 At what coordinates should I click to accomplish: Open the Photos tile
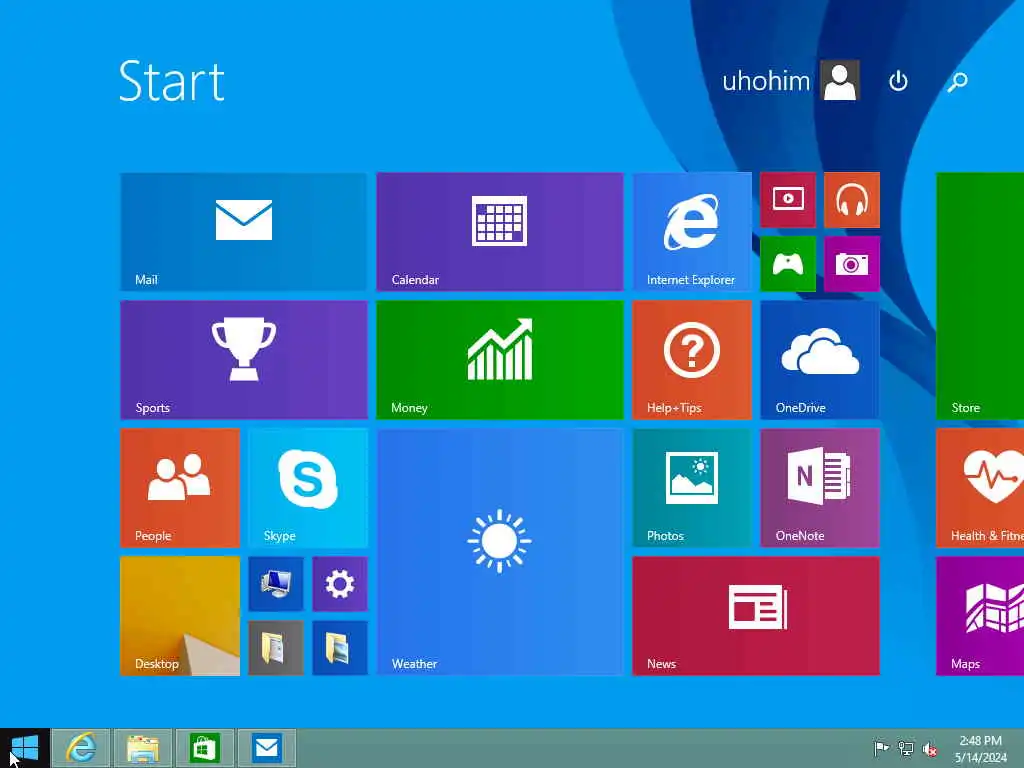692,488
